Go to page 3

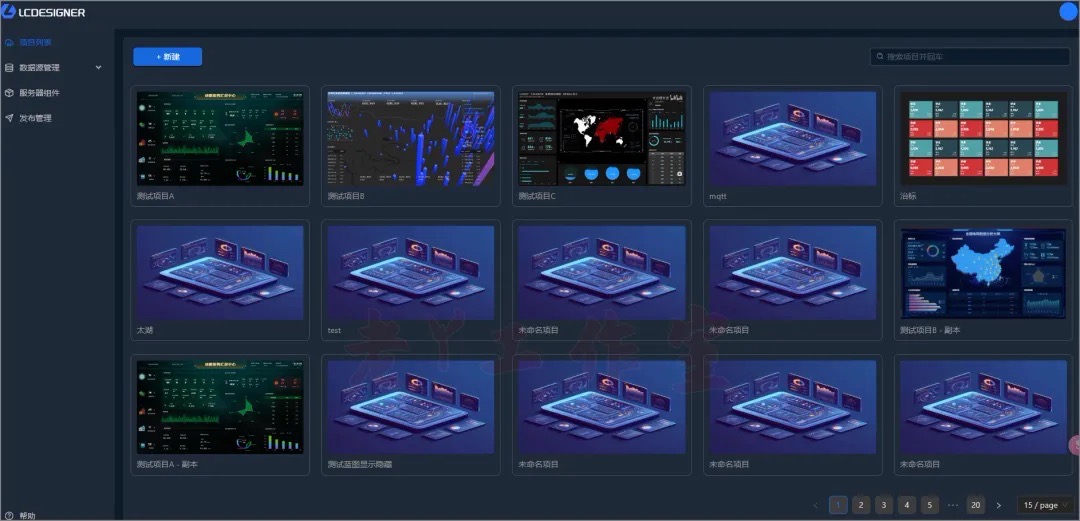[884, 505]
